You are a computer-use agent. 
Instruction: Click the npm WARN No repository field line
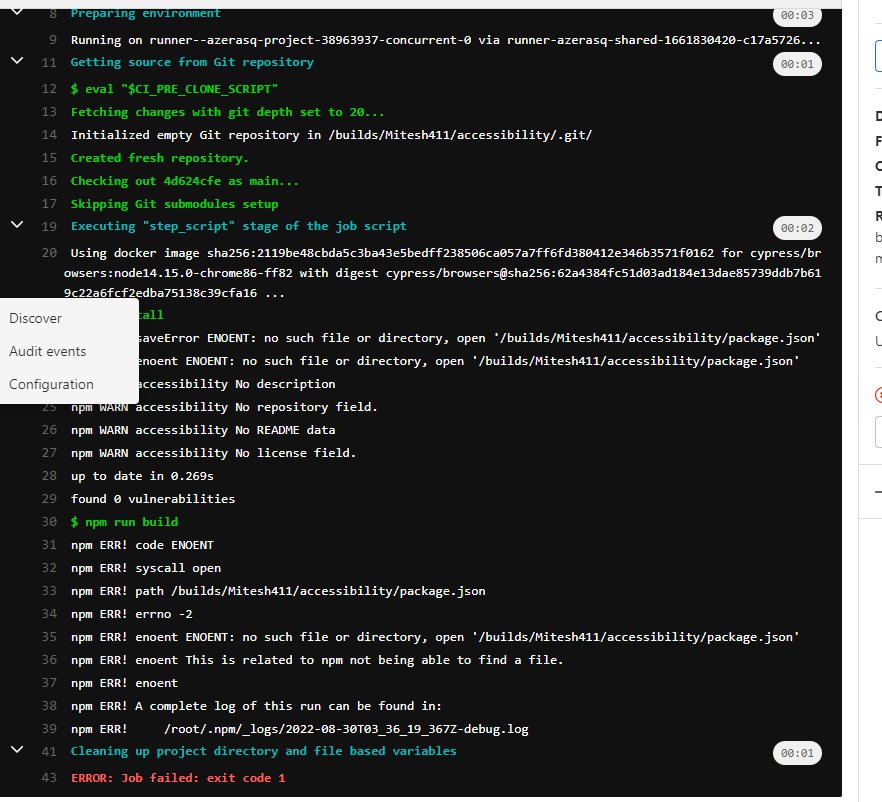(224, 407)
